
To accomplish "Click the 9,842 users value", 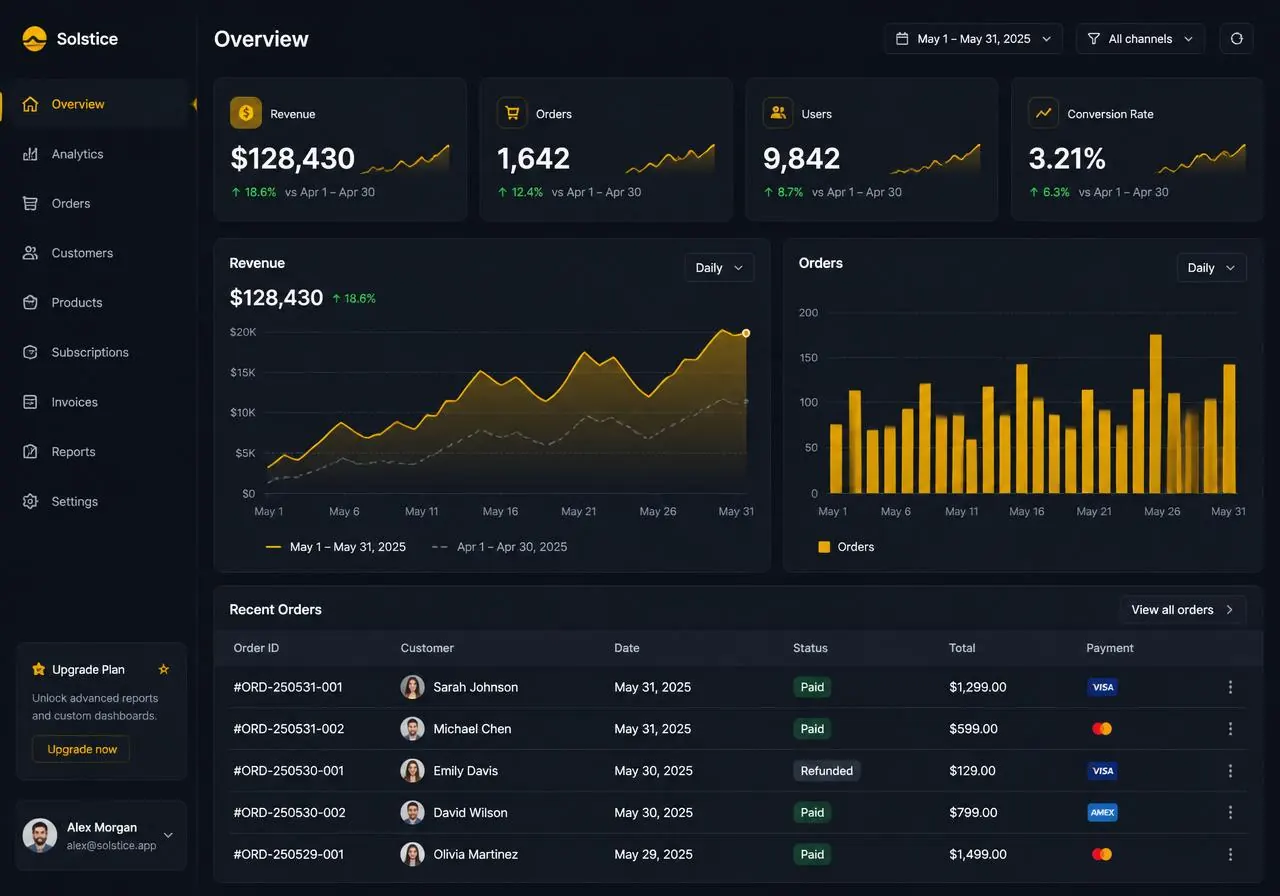I will pyautogui.click(x=801, y=158).
